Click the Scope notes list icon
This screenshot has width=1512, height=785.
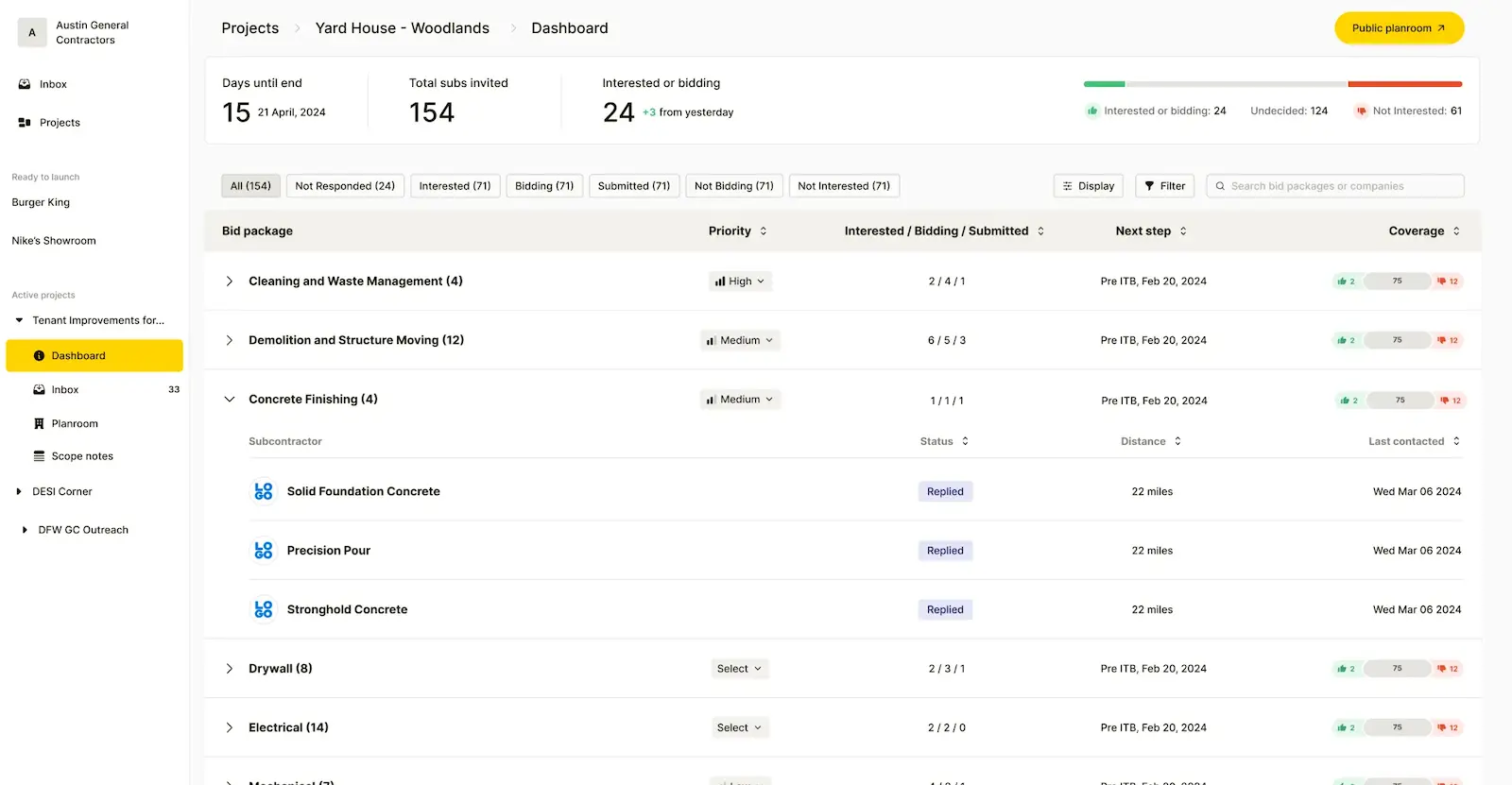pyautogui.click(x=39, y=456)
